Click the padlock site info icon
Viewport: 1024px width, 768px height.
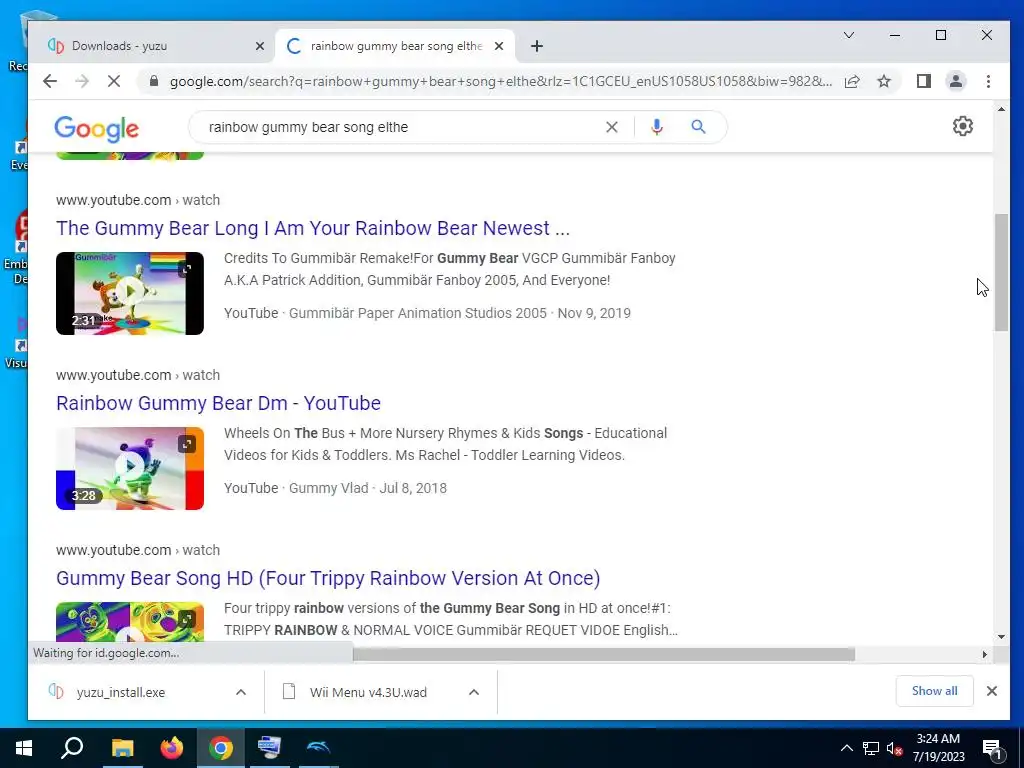154,81
